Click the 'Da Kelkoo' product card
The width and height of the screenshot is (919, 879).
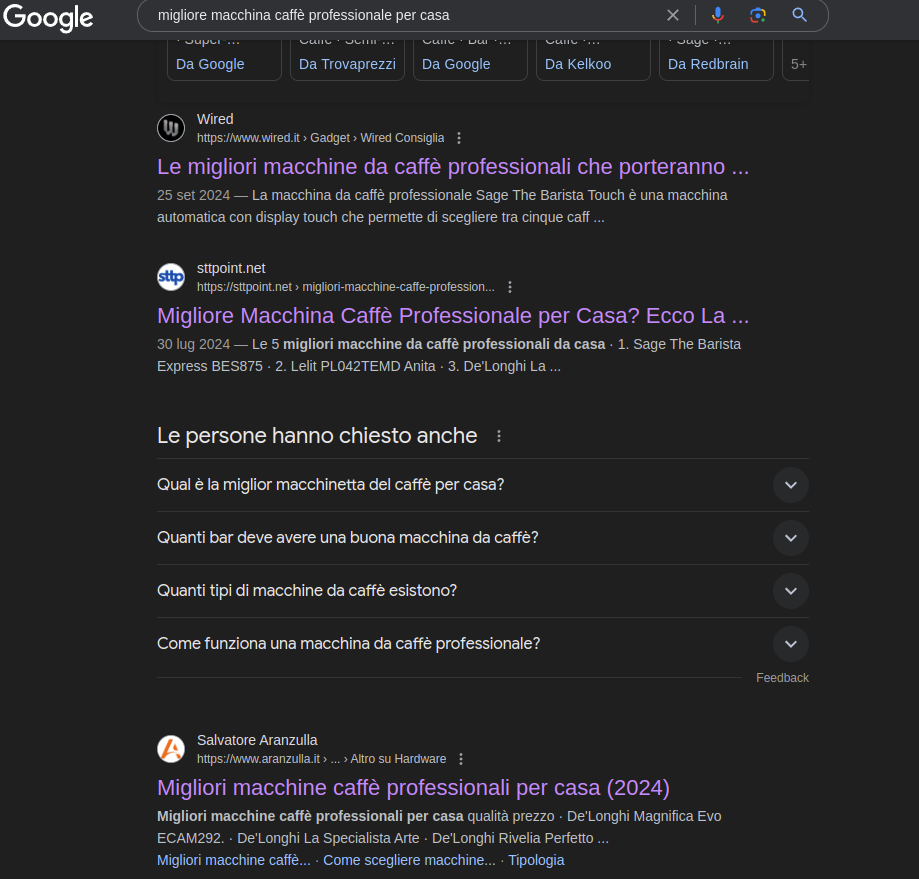(593, 60)
